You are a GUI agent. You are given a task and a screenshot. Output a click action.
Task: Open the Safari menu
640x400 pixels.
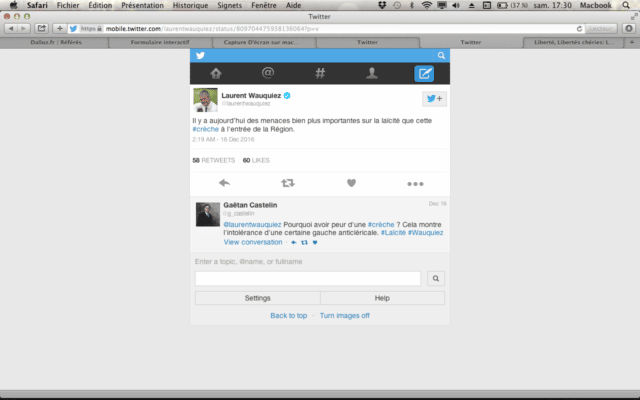[x=37, y=5]
